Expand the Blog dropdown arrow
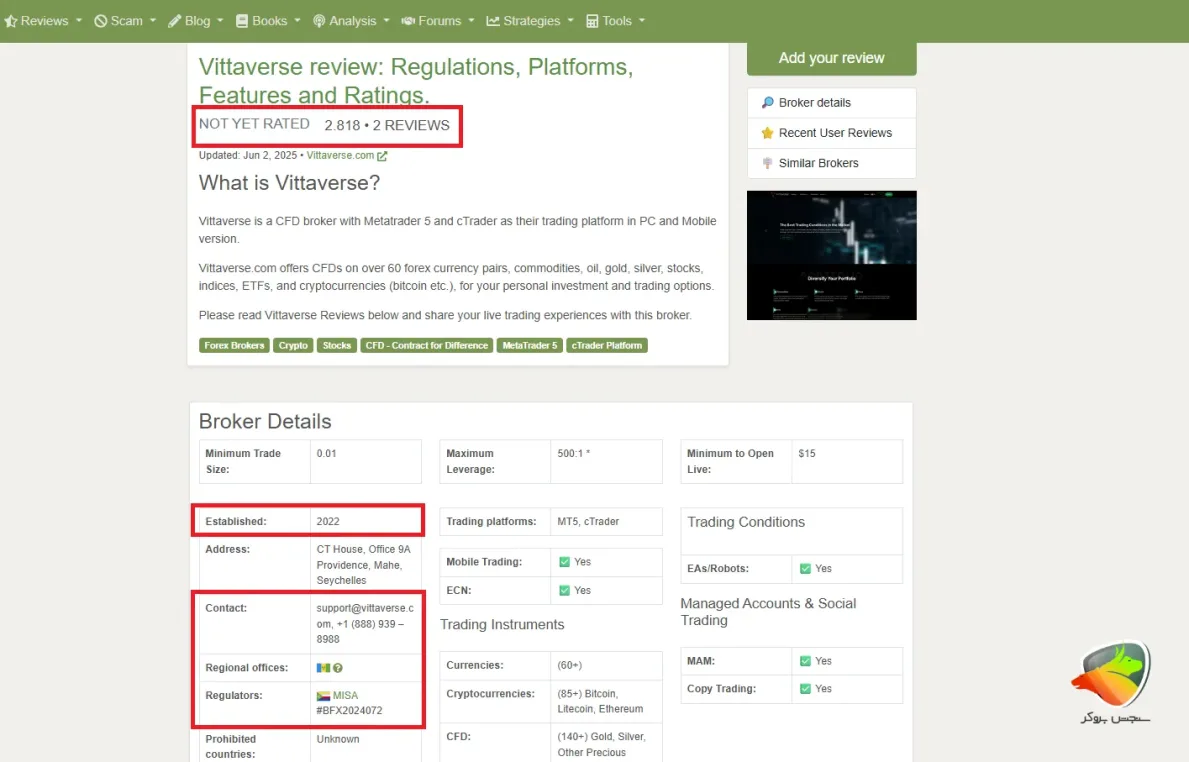 (x=220, y=20)
